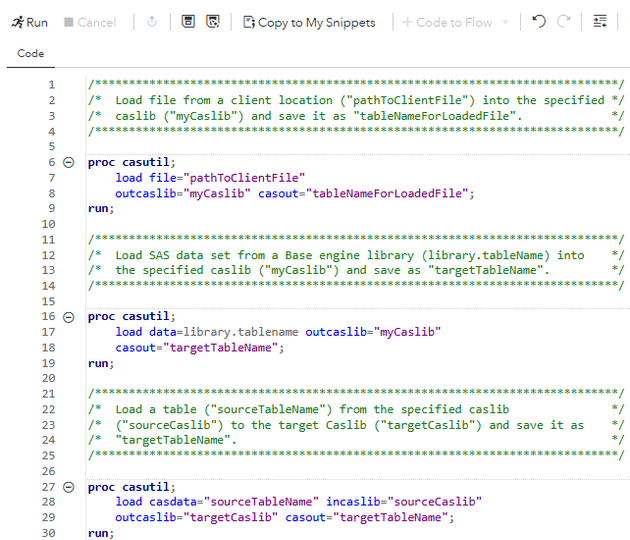Image resolution: width=630 pixels, height=540 pixels.
Task: Open the Code to Flow dropdown arrow
Action: [x=505, y=22]
